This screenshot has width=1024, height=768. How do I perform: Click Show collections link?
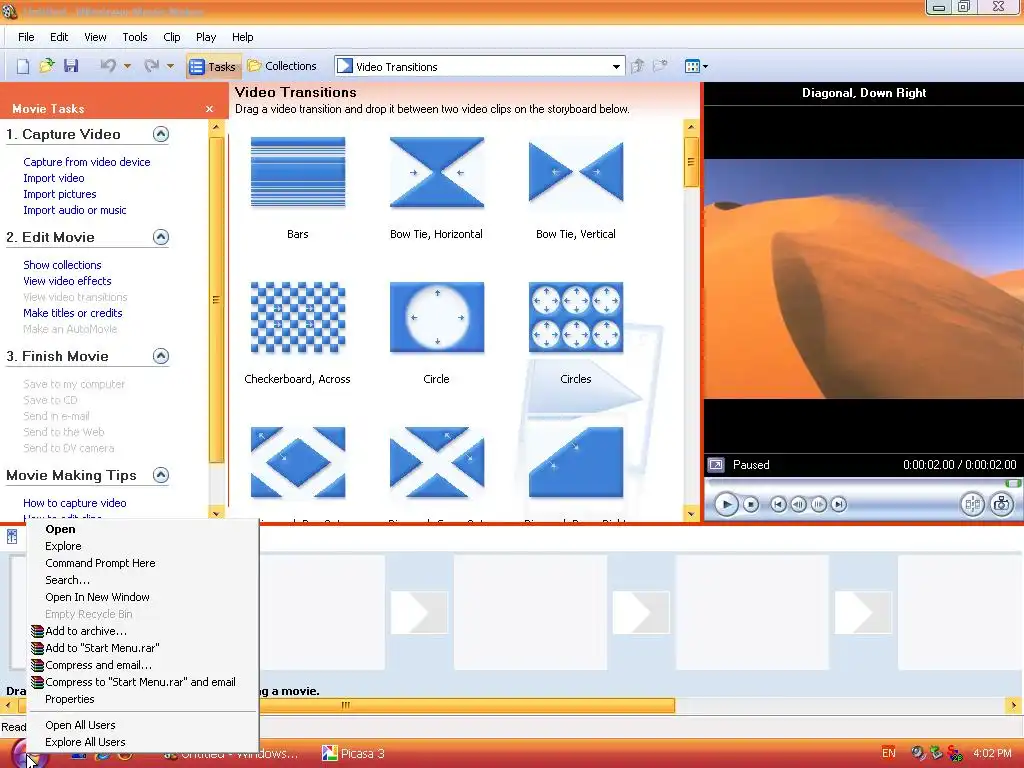coord(62,265)
